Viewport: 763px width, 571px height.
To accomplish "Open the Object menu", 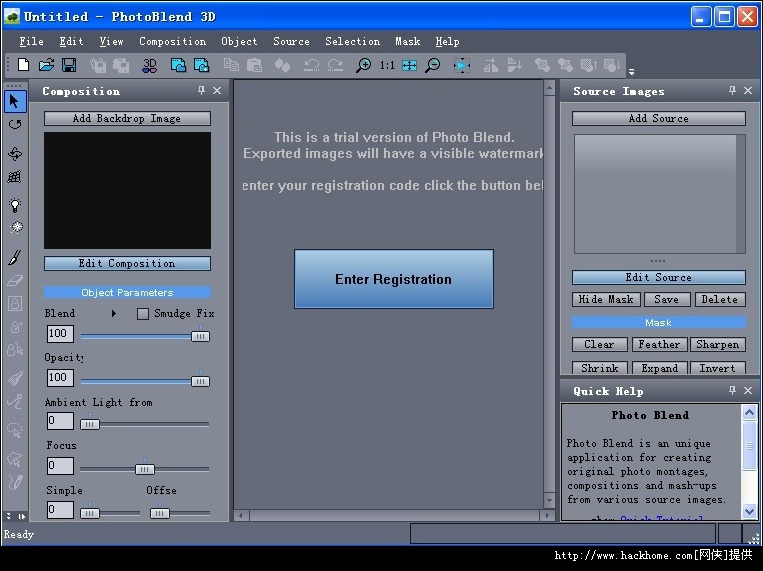I will 239,41.
